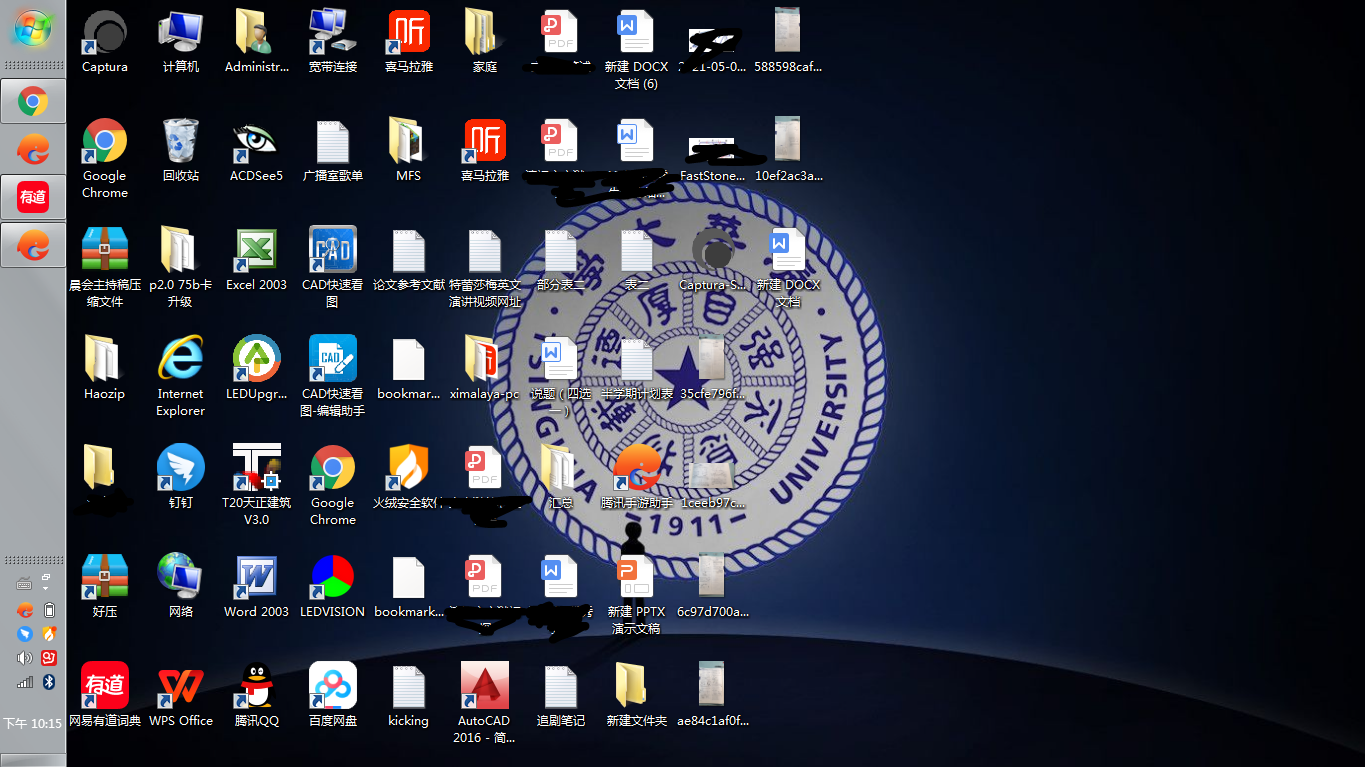
Task: Switch to Chrome via taskbar button
Action: click(33, 101)
